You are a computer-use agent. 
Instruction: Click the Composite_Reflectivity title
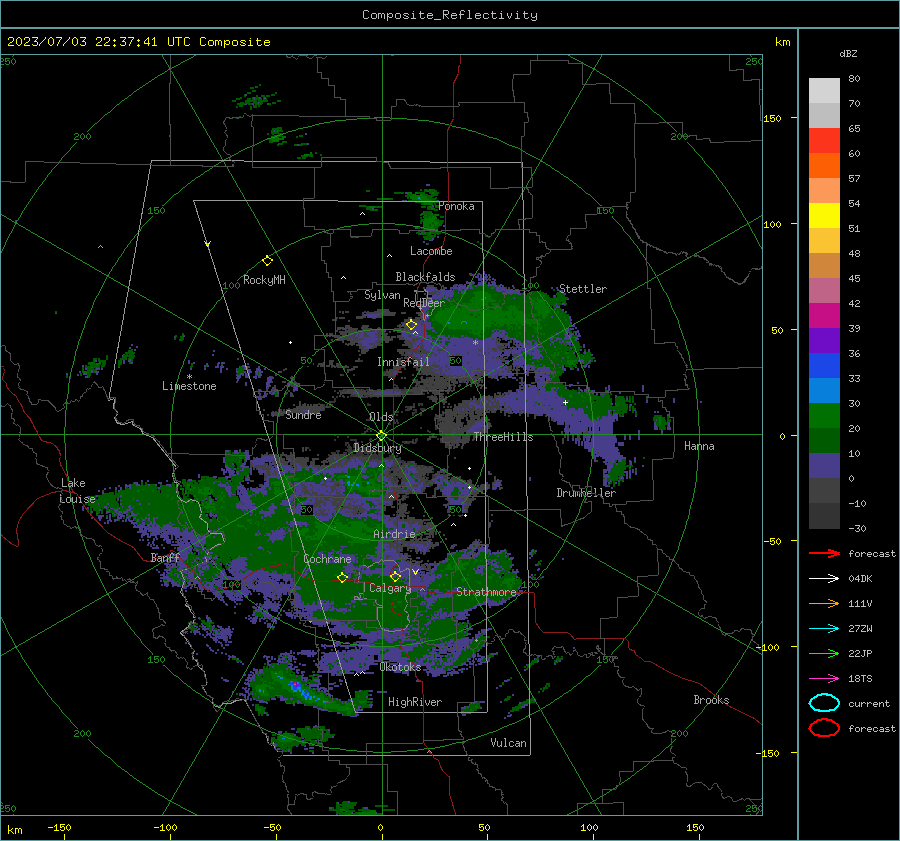click(x=449, y=15)
